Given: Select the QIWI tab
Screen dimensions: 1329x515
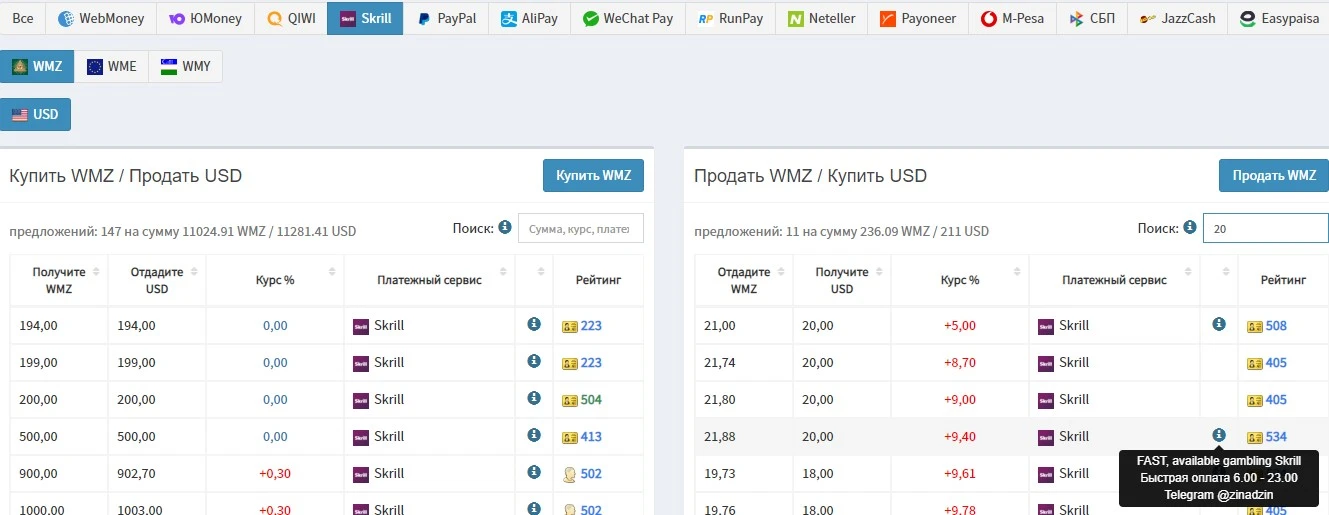Looking at the screenshot, I should tap(290, 18).
